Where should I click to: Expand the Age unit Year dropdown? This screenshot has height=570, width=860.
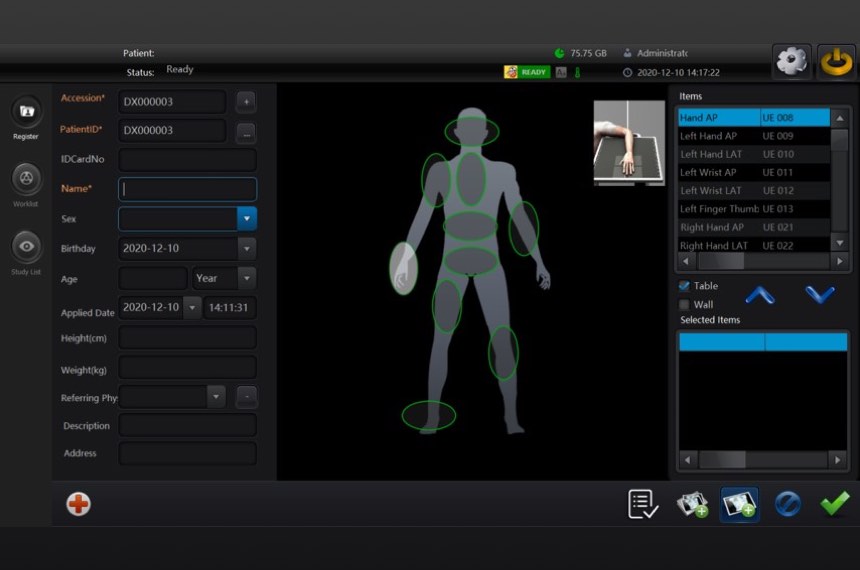tap(246, 278)
